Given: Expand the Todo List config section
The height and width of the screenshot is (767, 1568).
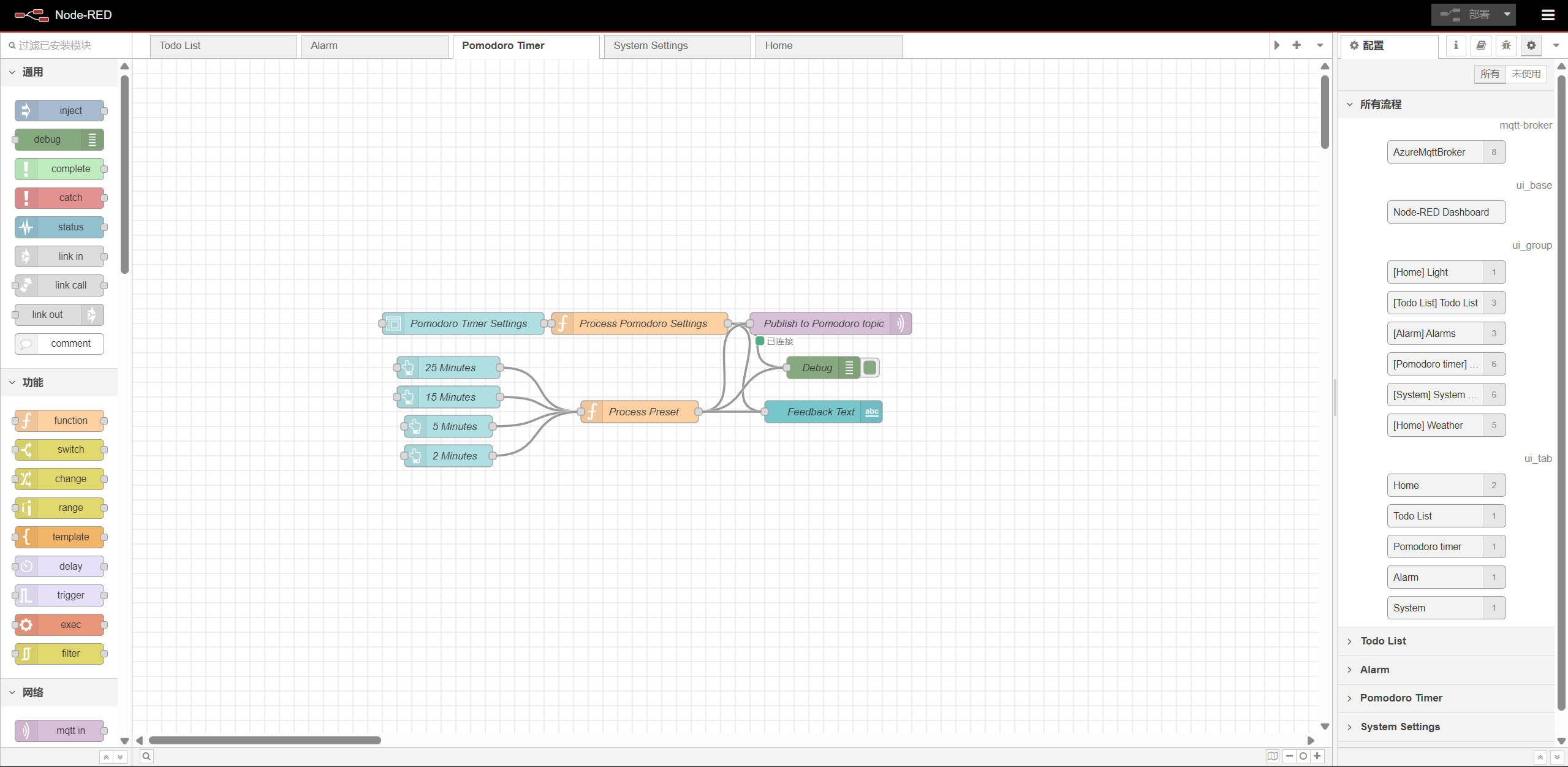Looking at the screenshot, I should [x=1383, y=641].
